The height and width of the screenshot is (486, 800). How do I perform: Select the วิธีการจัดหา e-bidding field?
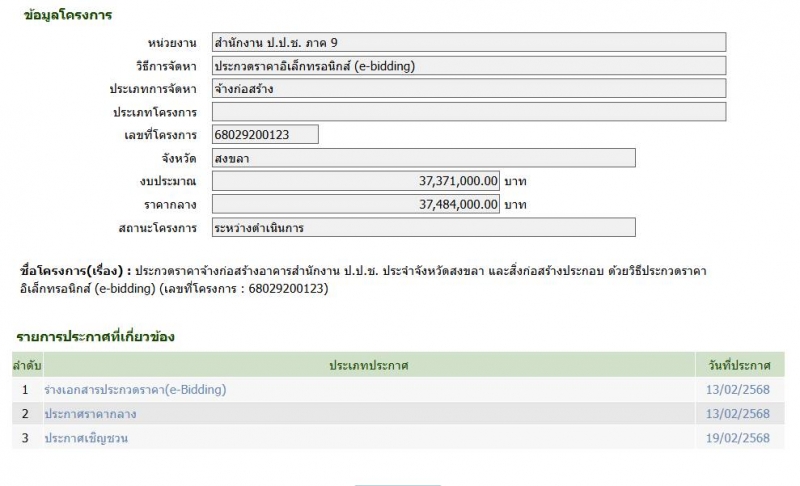tap(468, 66)
